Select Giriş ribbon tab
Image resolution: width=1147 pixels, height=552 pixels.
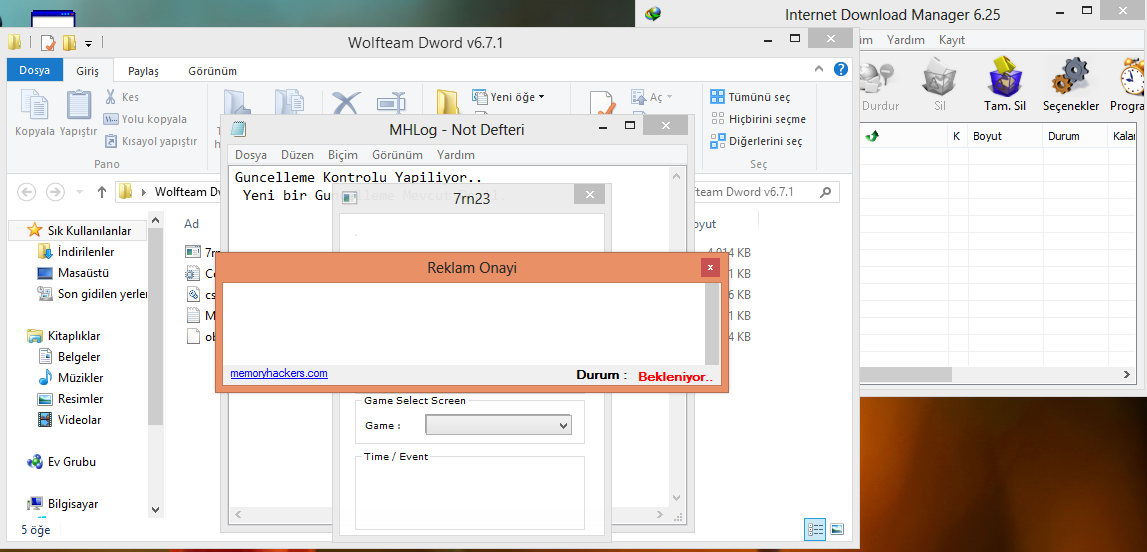pyautogui.click(x=88, y=71)
